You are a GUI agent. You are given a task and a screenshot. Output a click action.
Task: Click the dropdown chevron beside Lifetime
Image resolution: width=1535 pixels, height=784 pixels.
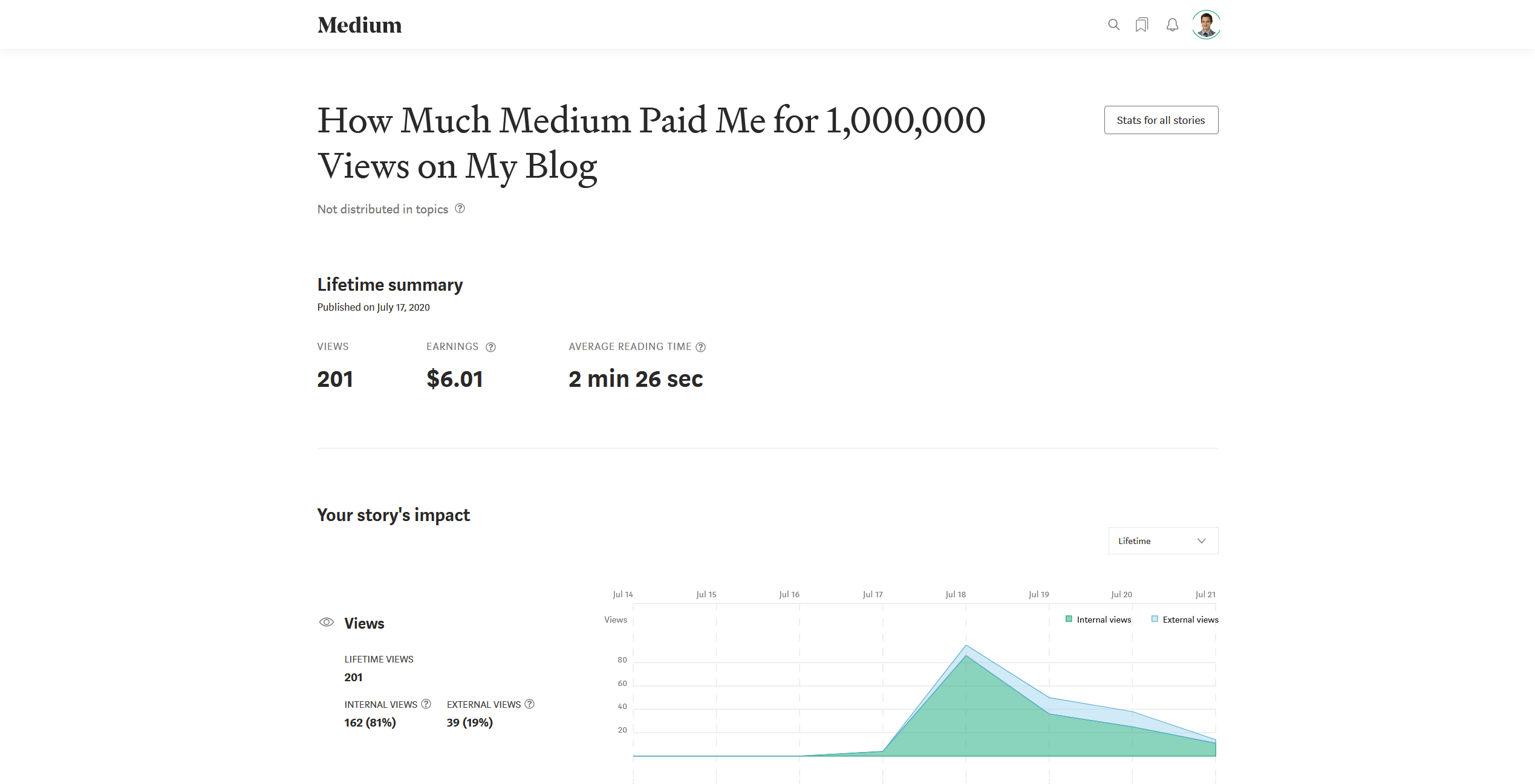(x=1201, y=540)
